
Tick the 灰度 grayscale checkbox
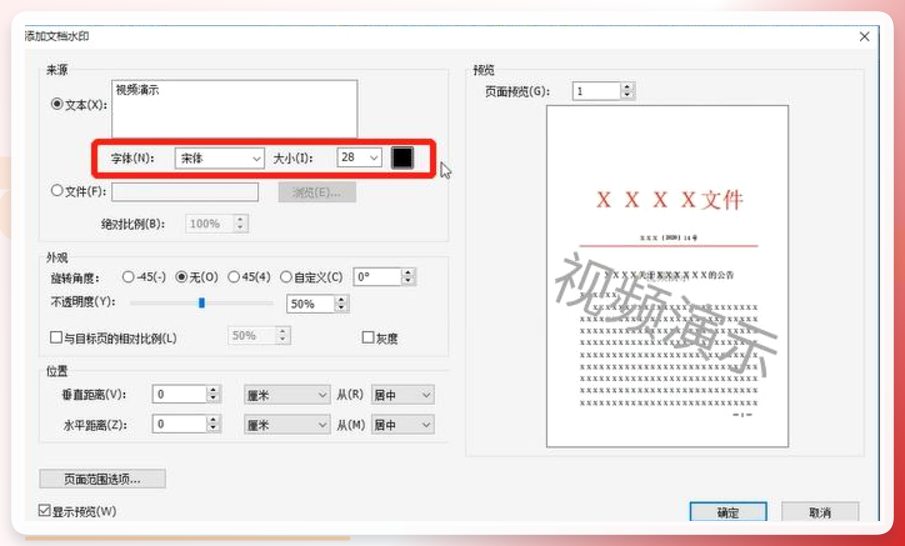[x=368, y=337]
